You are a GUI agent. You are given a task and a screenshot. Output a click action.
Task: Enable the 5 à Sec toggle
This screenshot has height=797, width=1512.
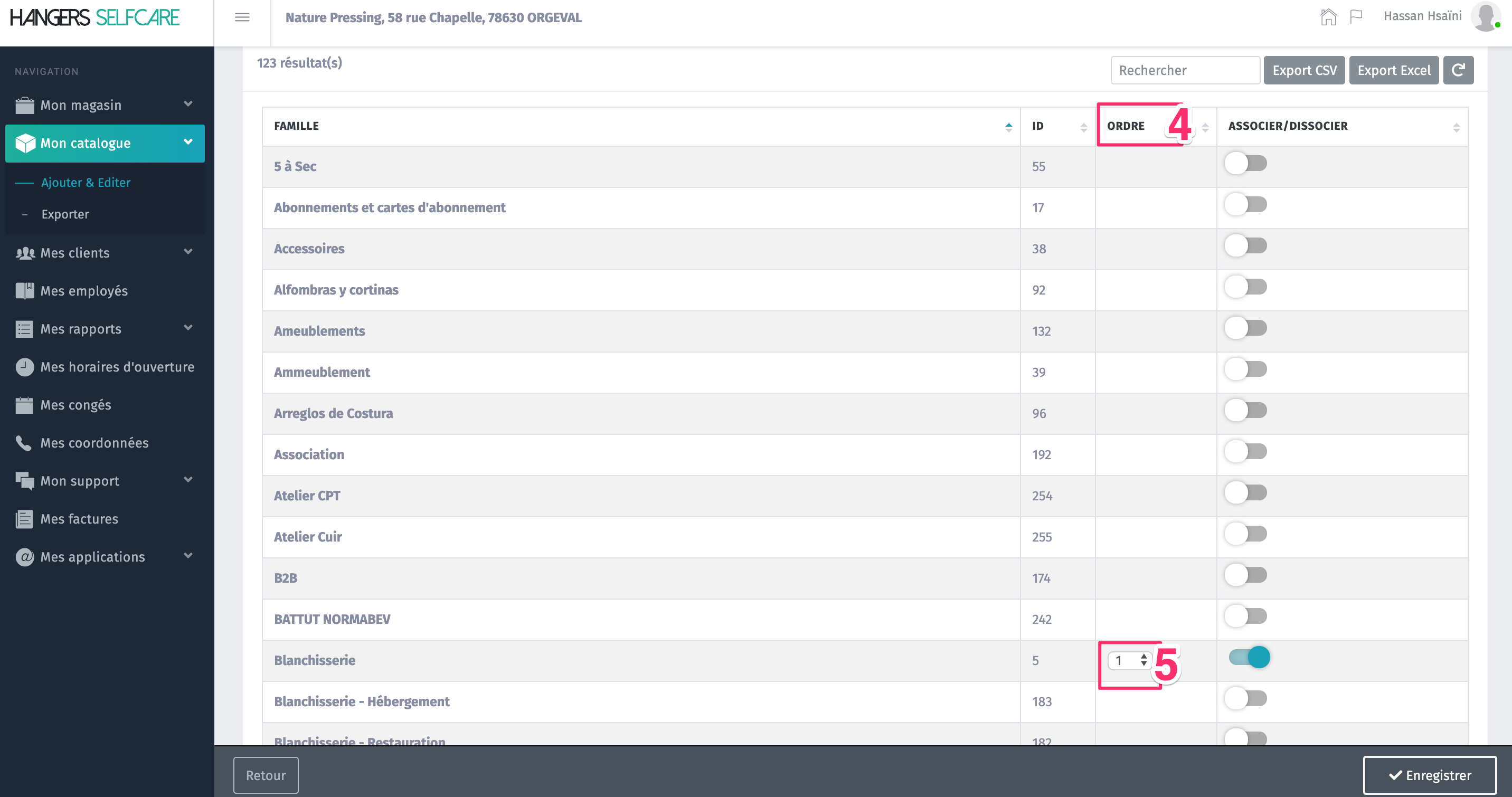1245,164
